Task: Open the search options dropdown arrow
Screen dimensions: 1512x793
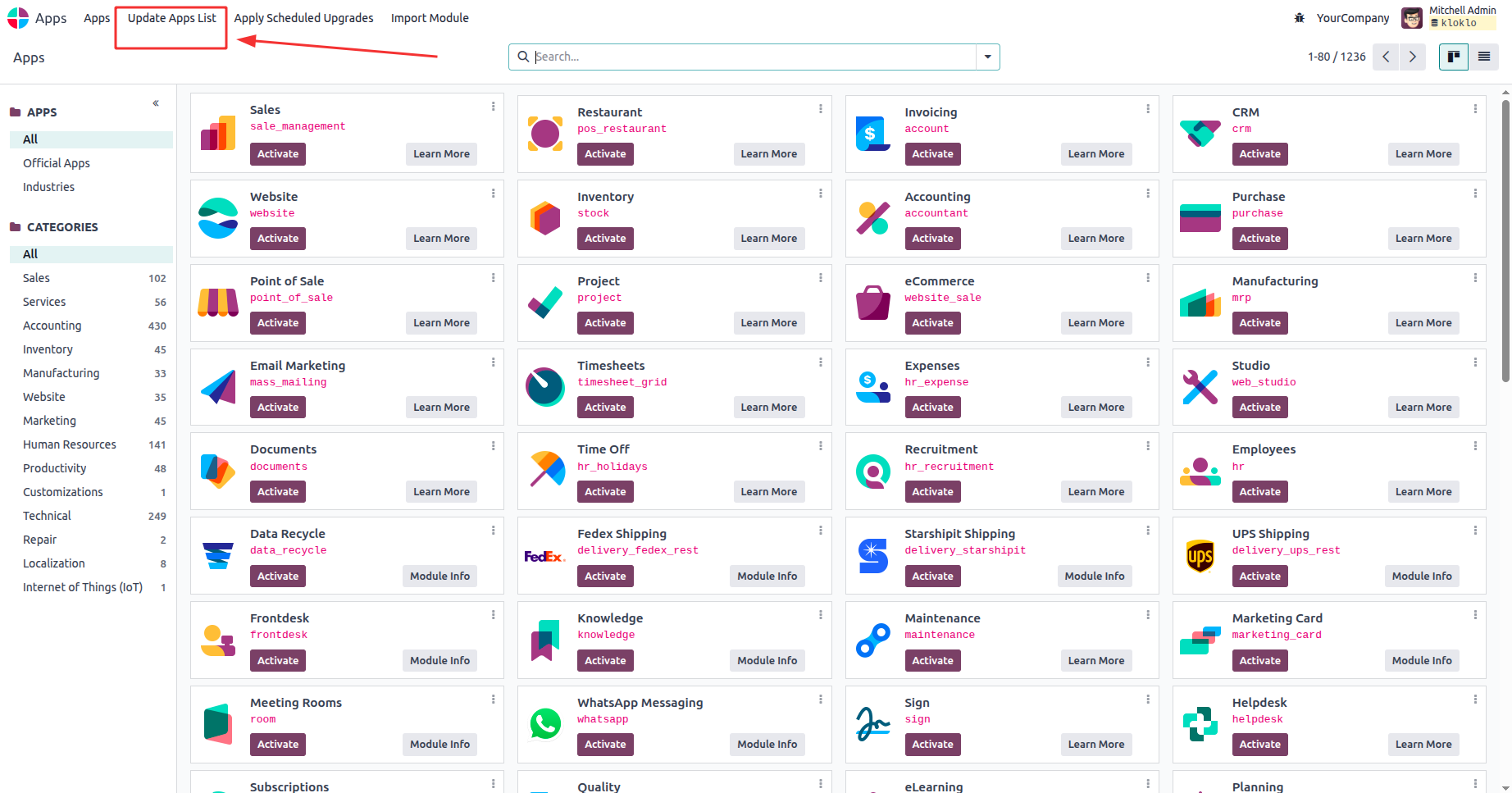Action: [x=987, y=57]
